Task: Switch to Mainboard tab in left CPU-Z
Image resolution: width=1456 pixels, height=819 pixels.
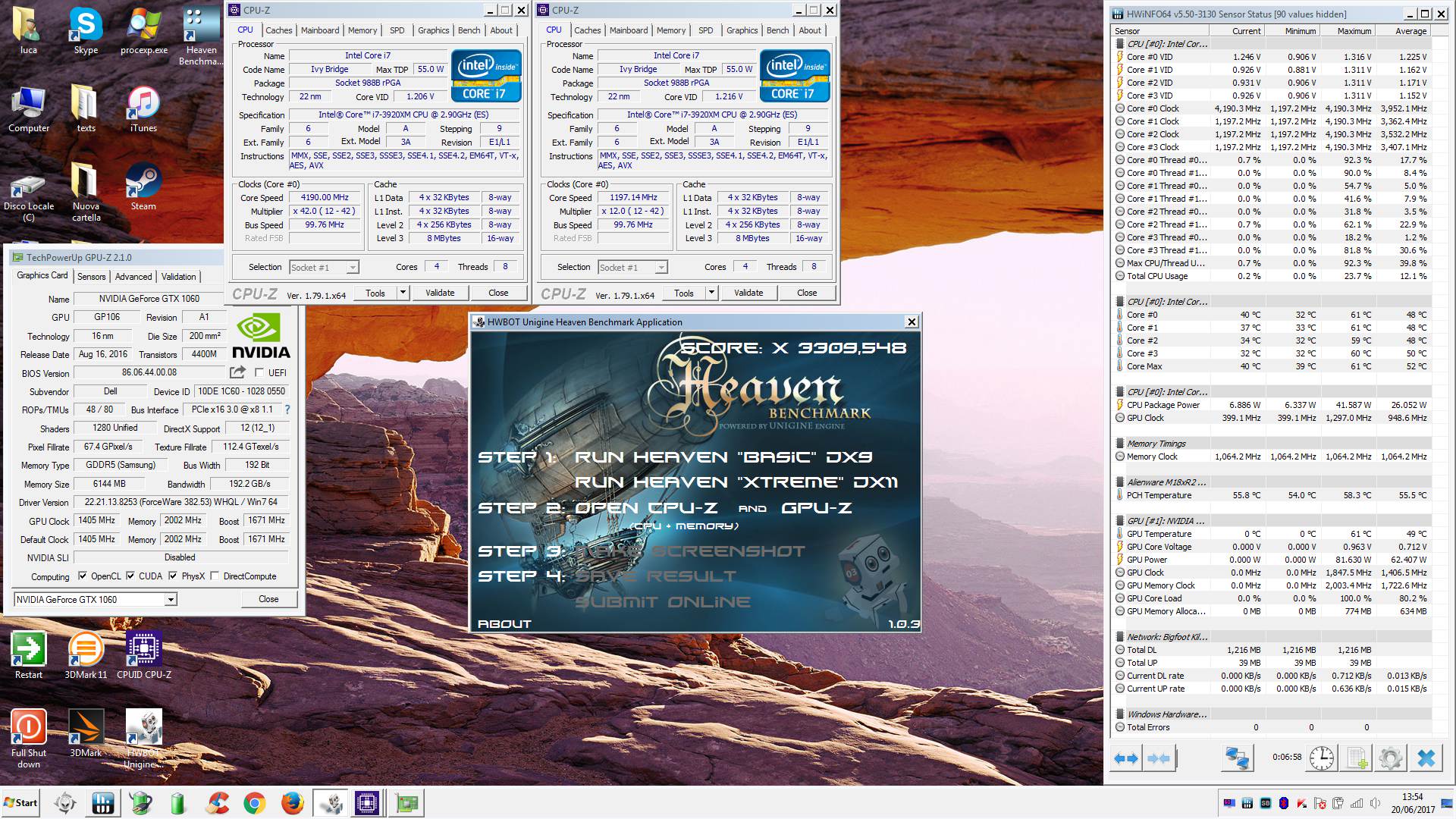Action: [320, 30]
